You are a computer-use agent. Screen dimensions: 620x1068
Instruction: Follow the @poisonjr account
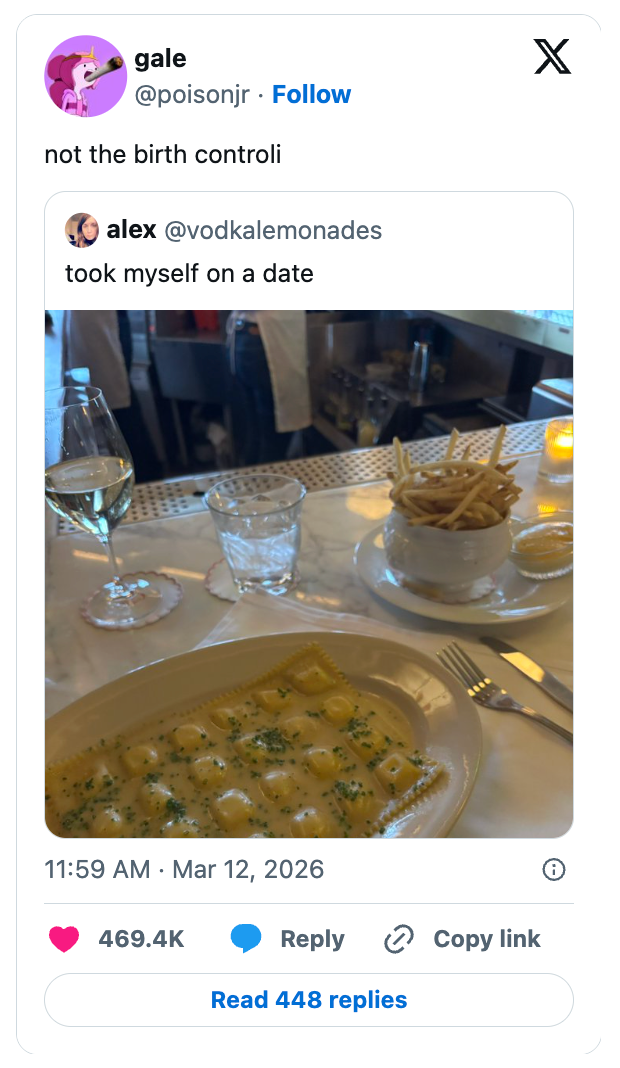click(311, 94)
